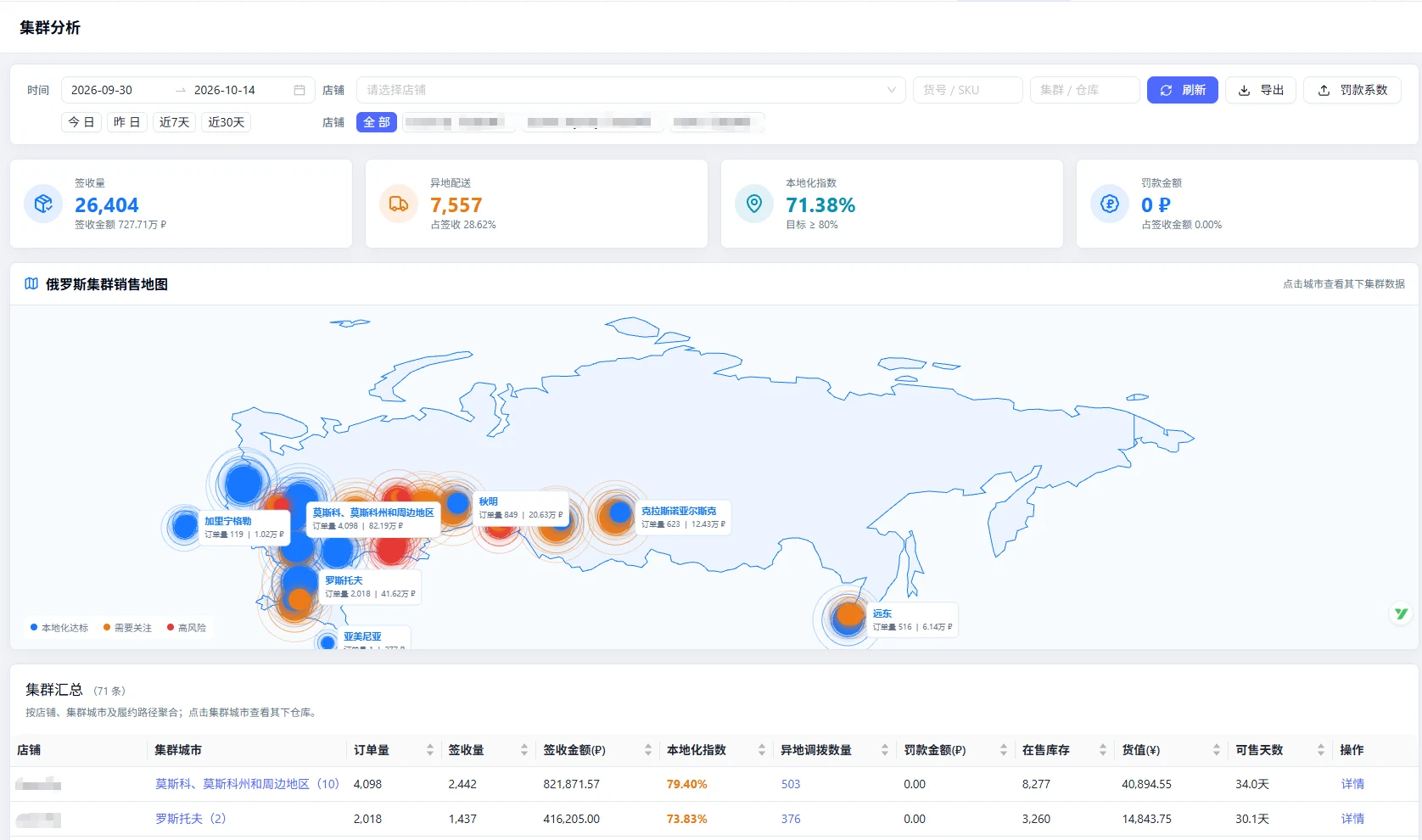The height and width of the screenshot is (840, 1422).
Task: Click transfer quantity 503 link
Action: click(x=791, y=784)
